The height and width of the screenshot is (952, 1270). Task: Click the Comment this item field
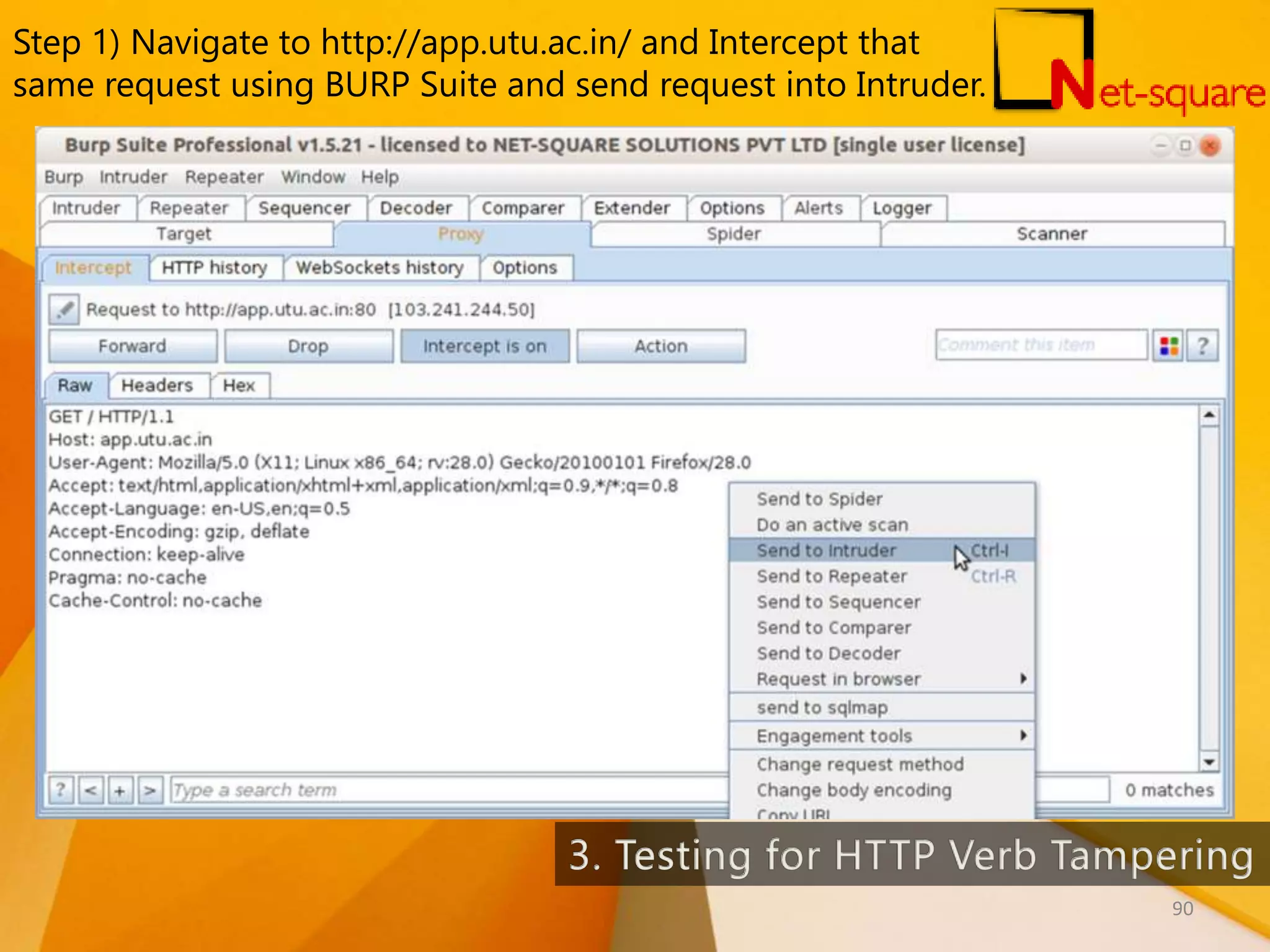[1042, 345]
